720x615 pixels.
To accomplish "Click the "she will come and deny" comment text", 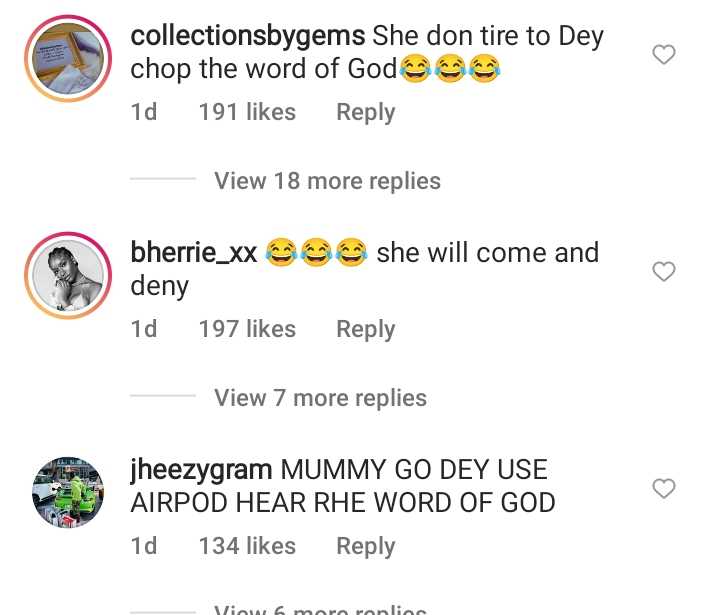I will 487,254.
